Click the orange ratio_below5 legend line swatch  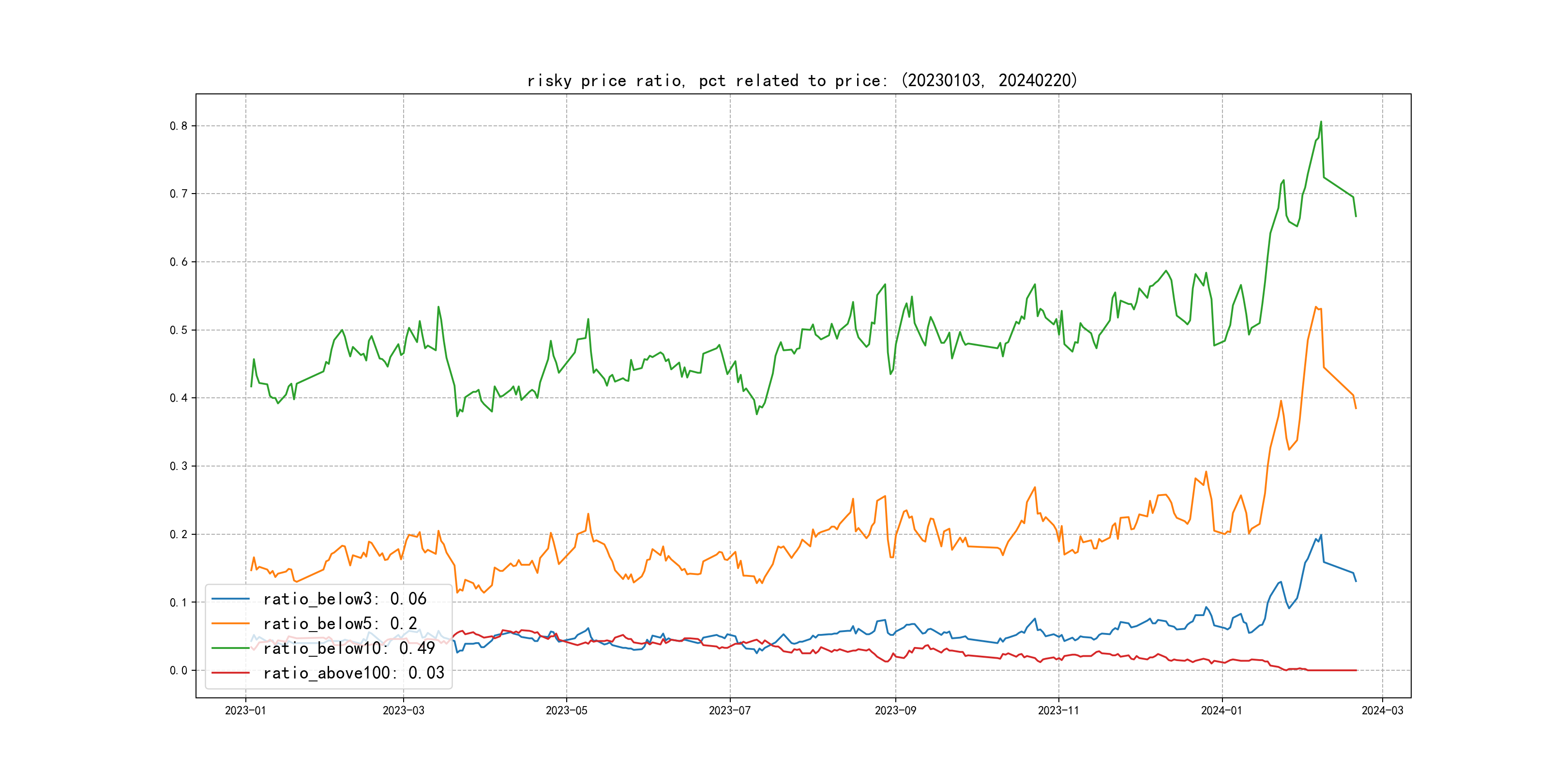pyautogui.click(x=230, y=623)
